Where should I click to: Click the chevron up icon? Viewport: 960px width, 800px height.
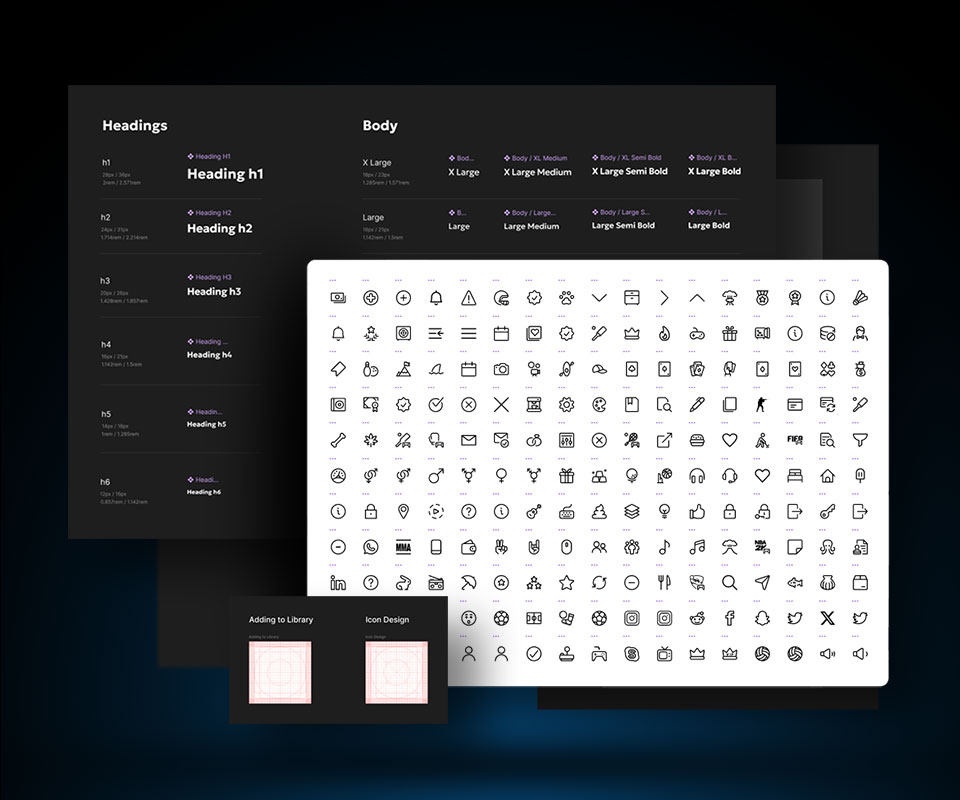(x=697, y=298)
